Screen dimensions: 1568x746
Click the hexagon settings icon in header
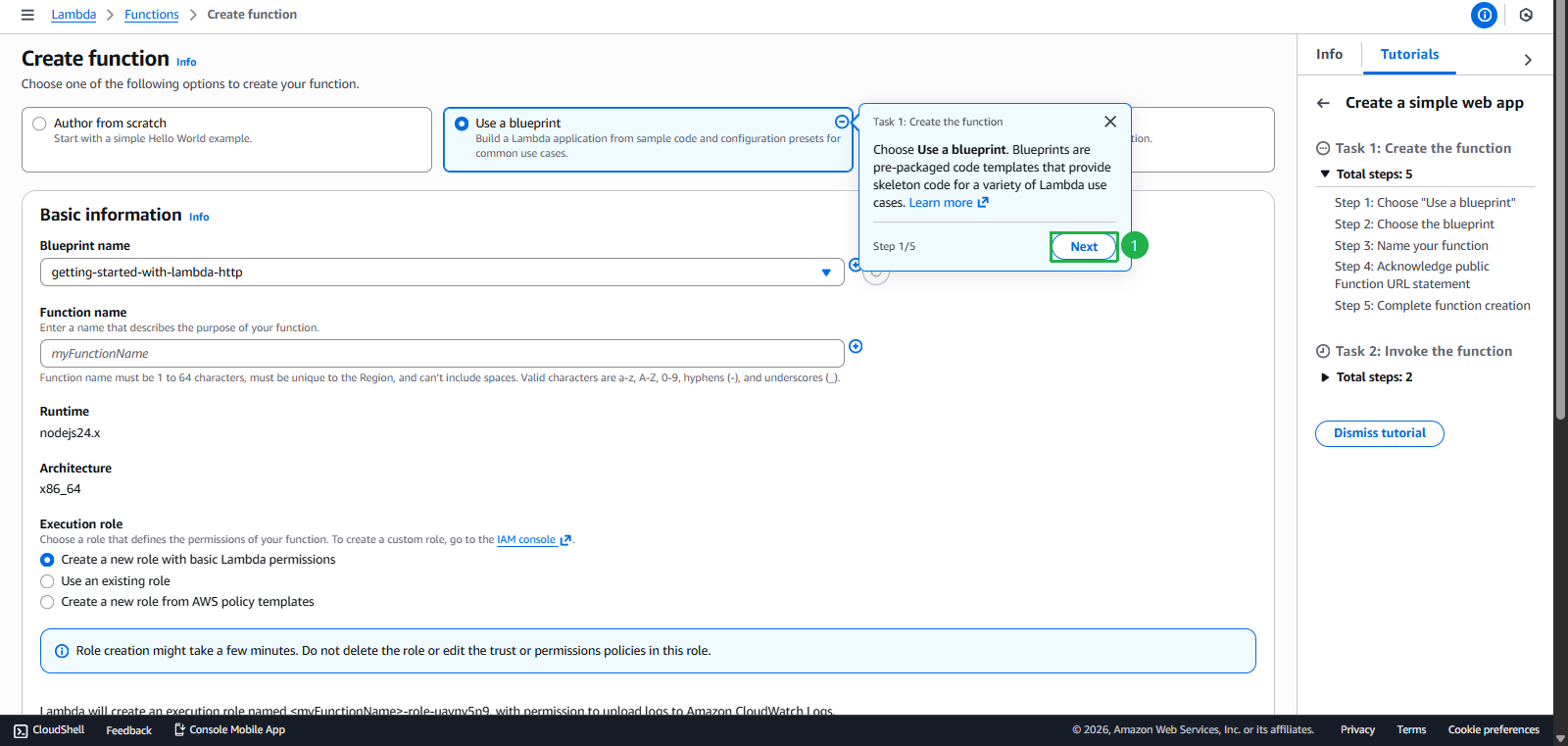click(1526, 15)
